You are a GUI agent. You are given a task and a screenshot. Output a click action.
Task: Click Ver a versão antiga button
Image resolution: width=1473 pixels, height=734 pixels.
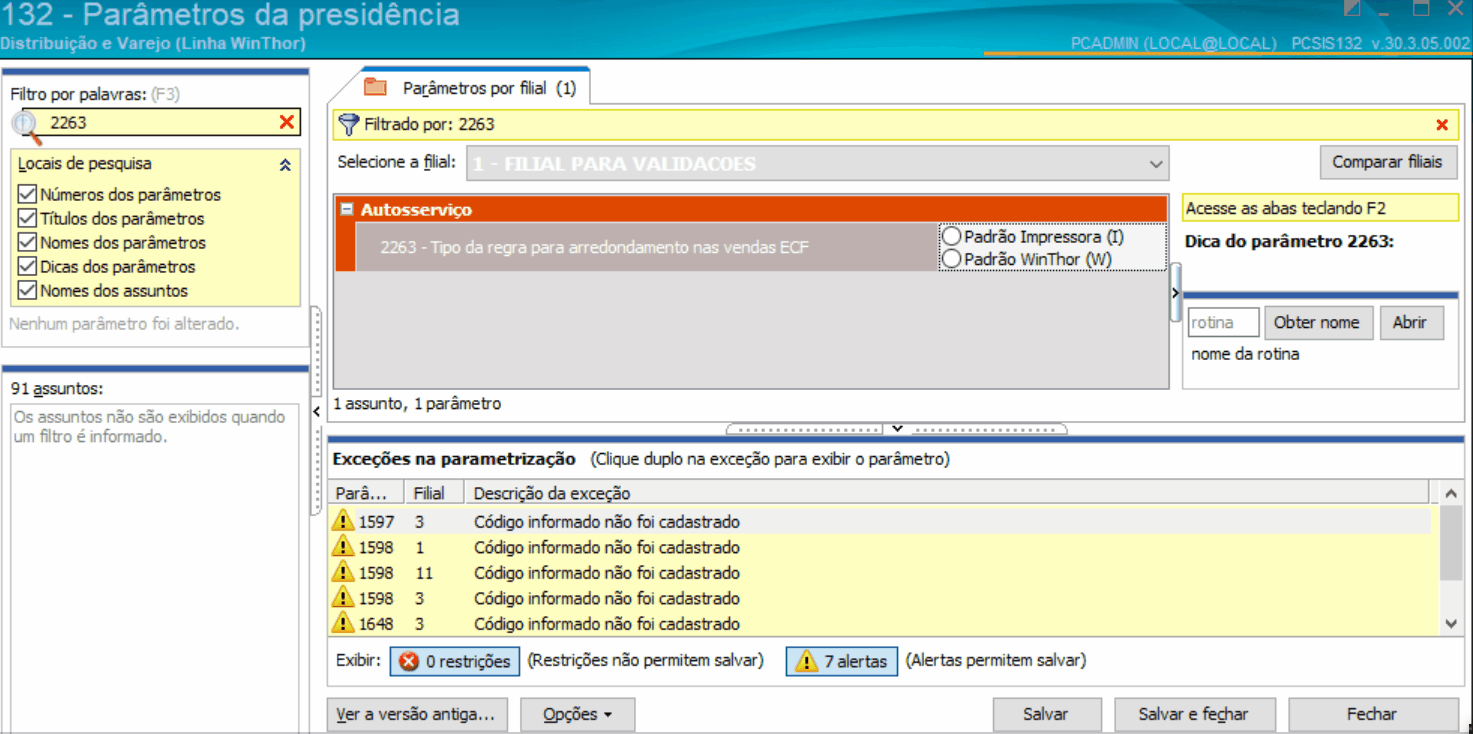(417, 714)
